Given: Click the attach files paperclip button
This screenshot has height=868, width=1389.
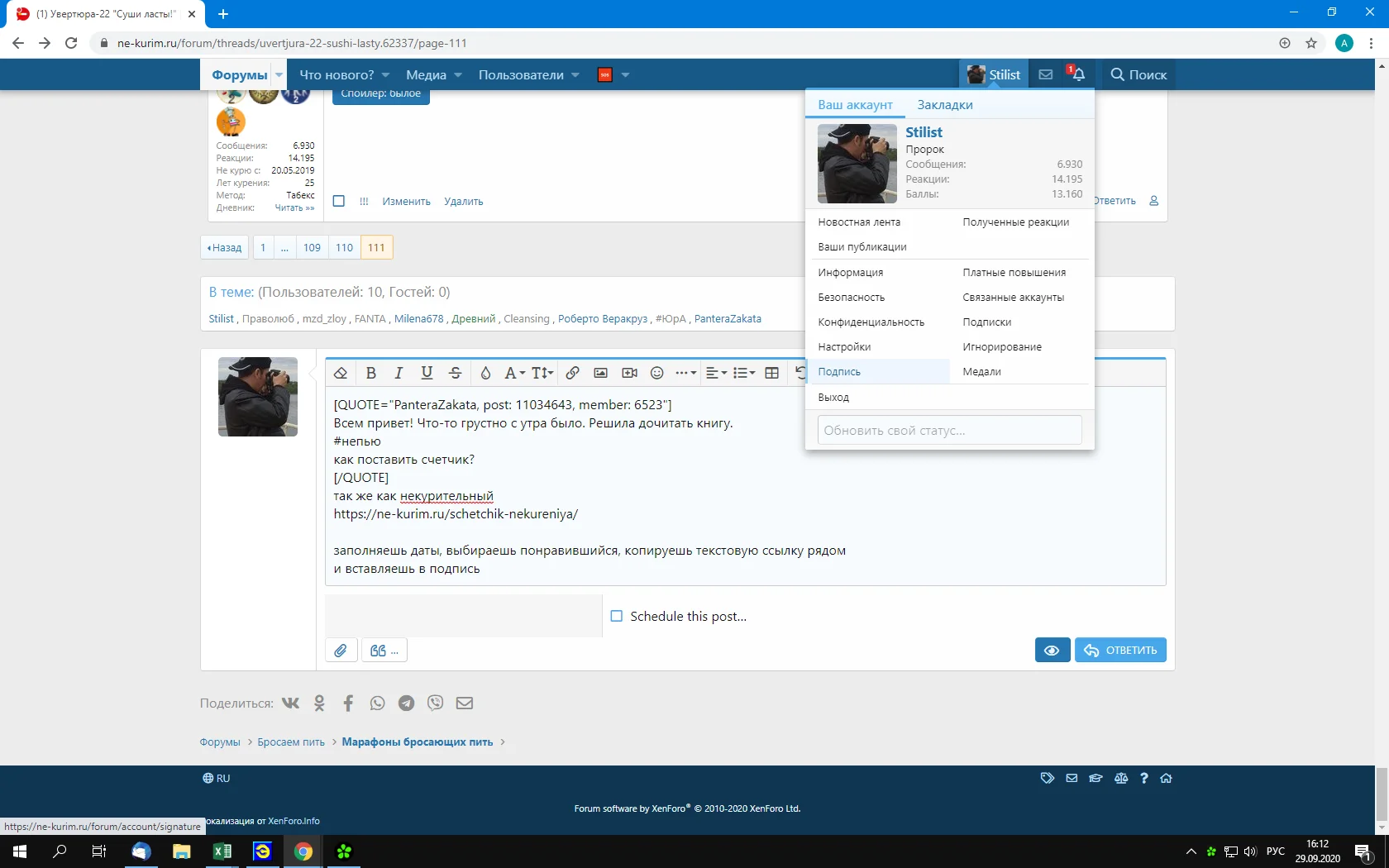Looking at the screenshot, I should point(341,651).
